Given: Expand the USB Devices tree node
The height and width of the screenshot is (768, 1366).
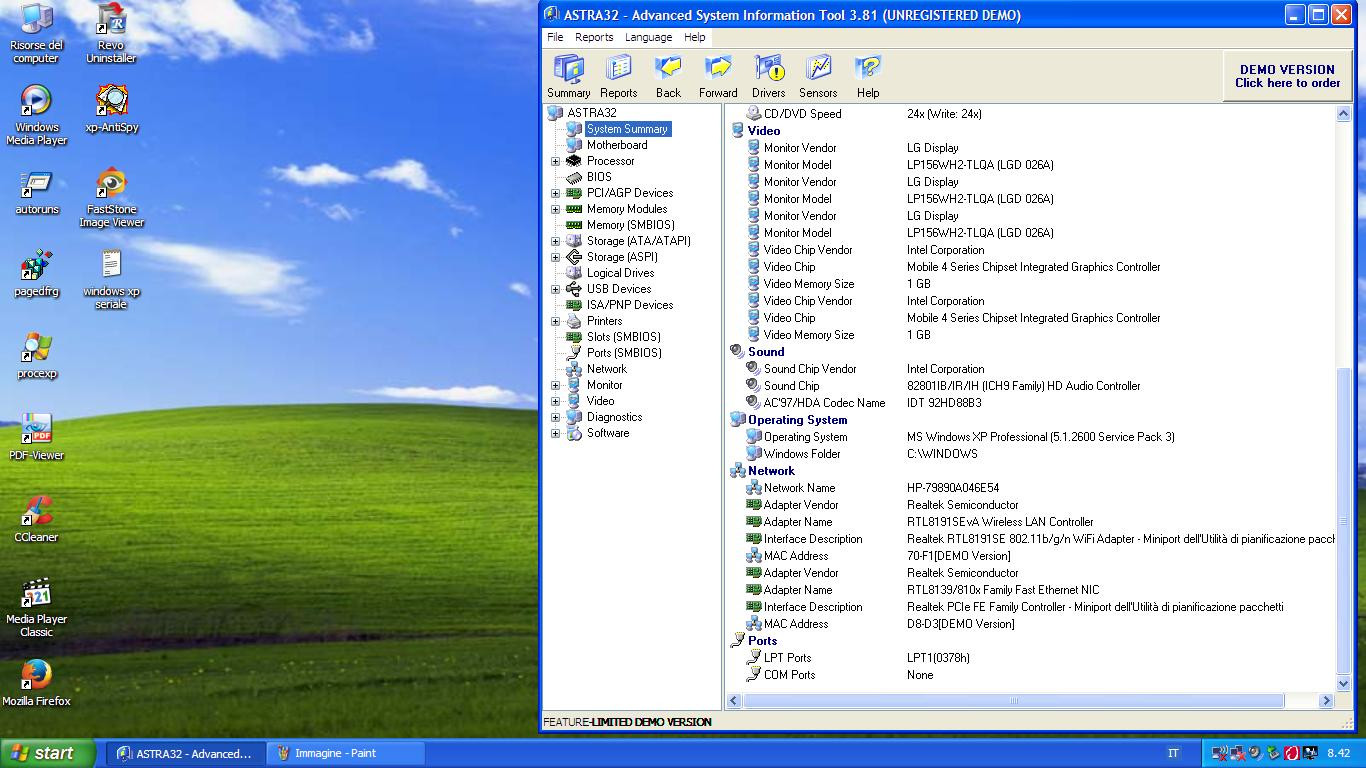Looking at the screenshot, I should 556,289.
